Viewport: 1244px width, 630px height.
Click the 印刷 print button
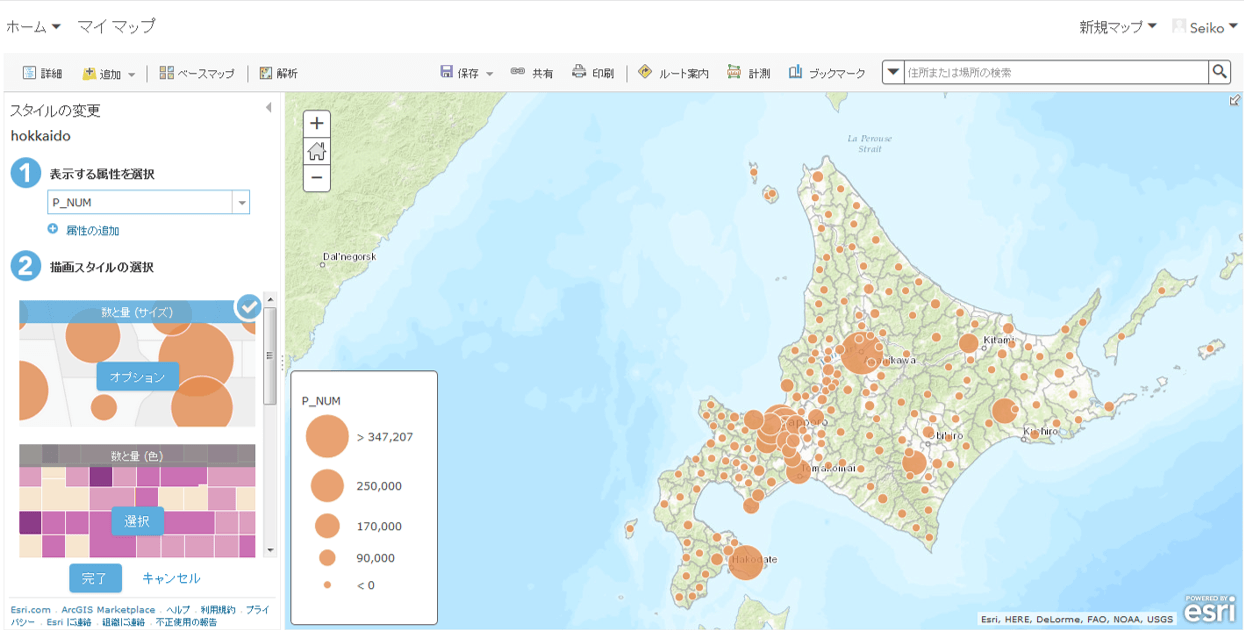pyautogui.click(x=592, y=73)
